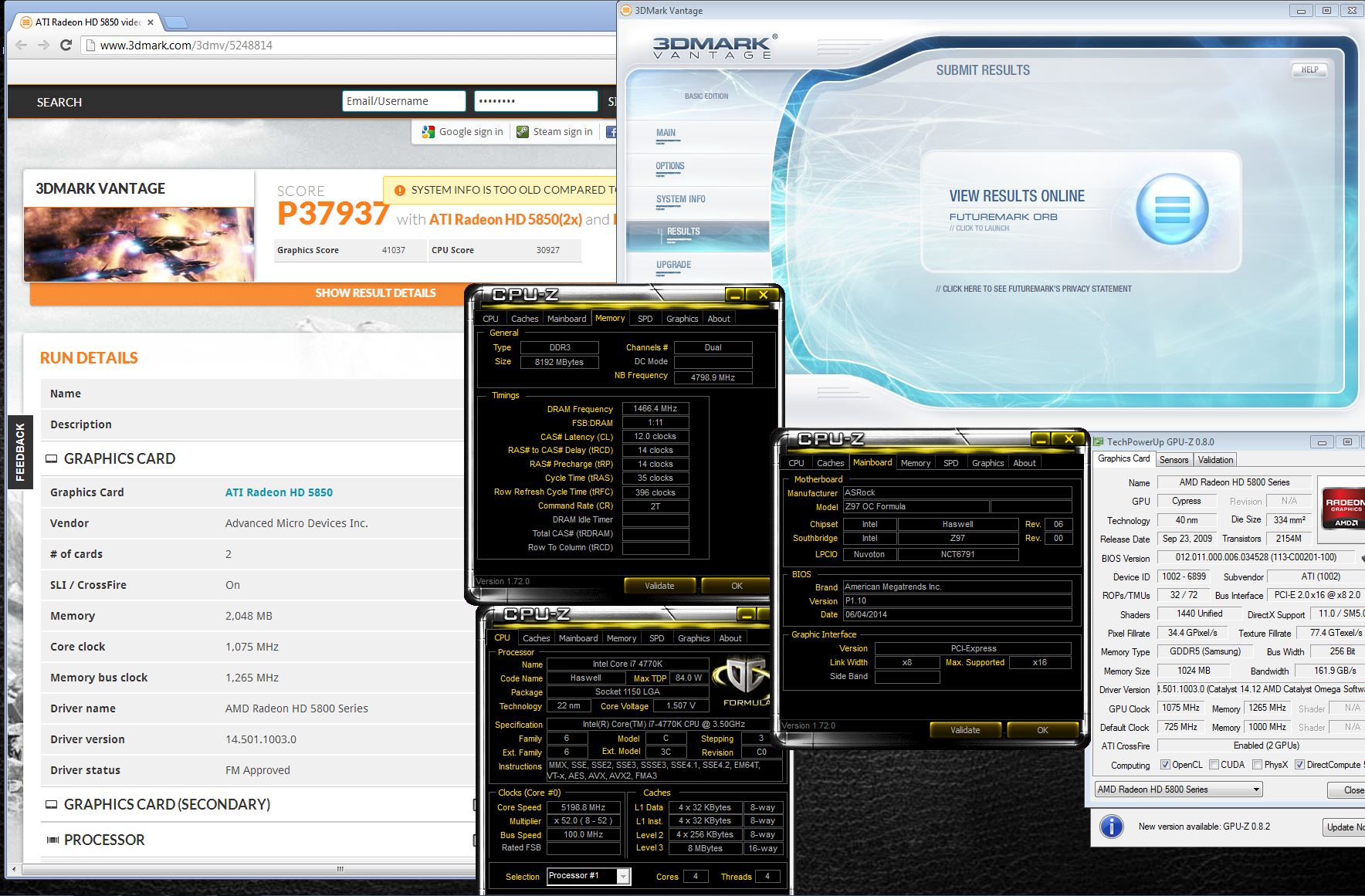Open the ATI Radeon HD 5850 link
This screenshot has width=1365, height=896.
point(279,492)
